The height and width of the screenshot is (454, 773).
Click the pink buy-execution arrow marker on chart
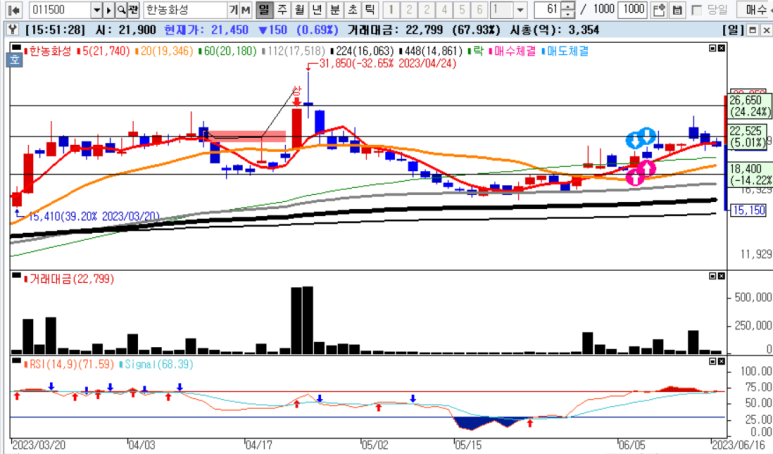pos(641,173)
